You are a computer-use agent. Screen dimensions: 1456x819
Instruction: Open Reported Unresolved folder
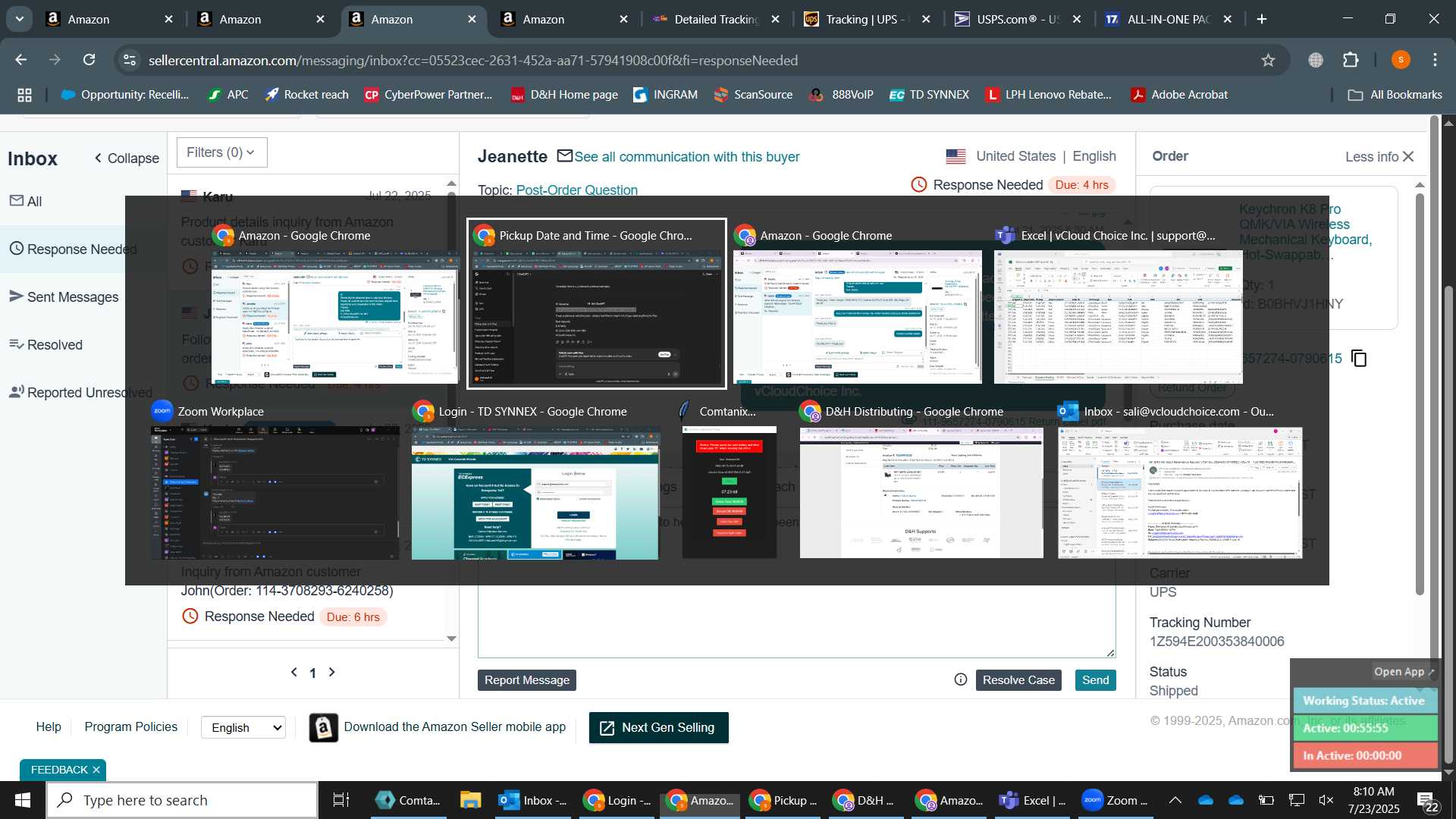click(80, 392)
